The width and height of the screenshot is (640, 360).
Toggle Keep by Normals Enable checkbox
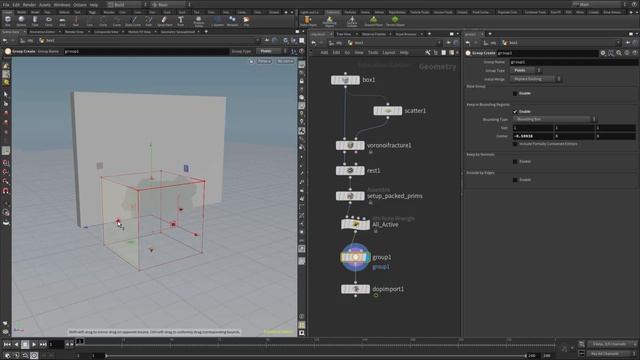(x=515, y=162)
